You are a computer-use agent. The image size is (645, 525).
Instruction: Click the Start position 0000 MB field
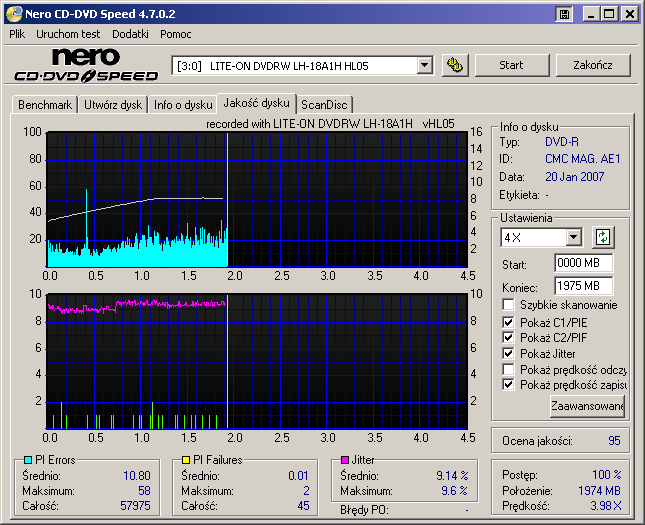(583, 263)
